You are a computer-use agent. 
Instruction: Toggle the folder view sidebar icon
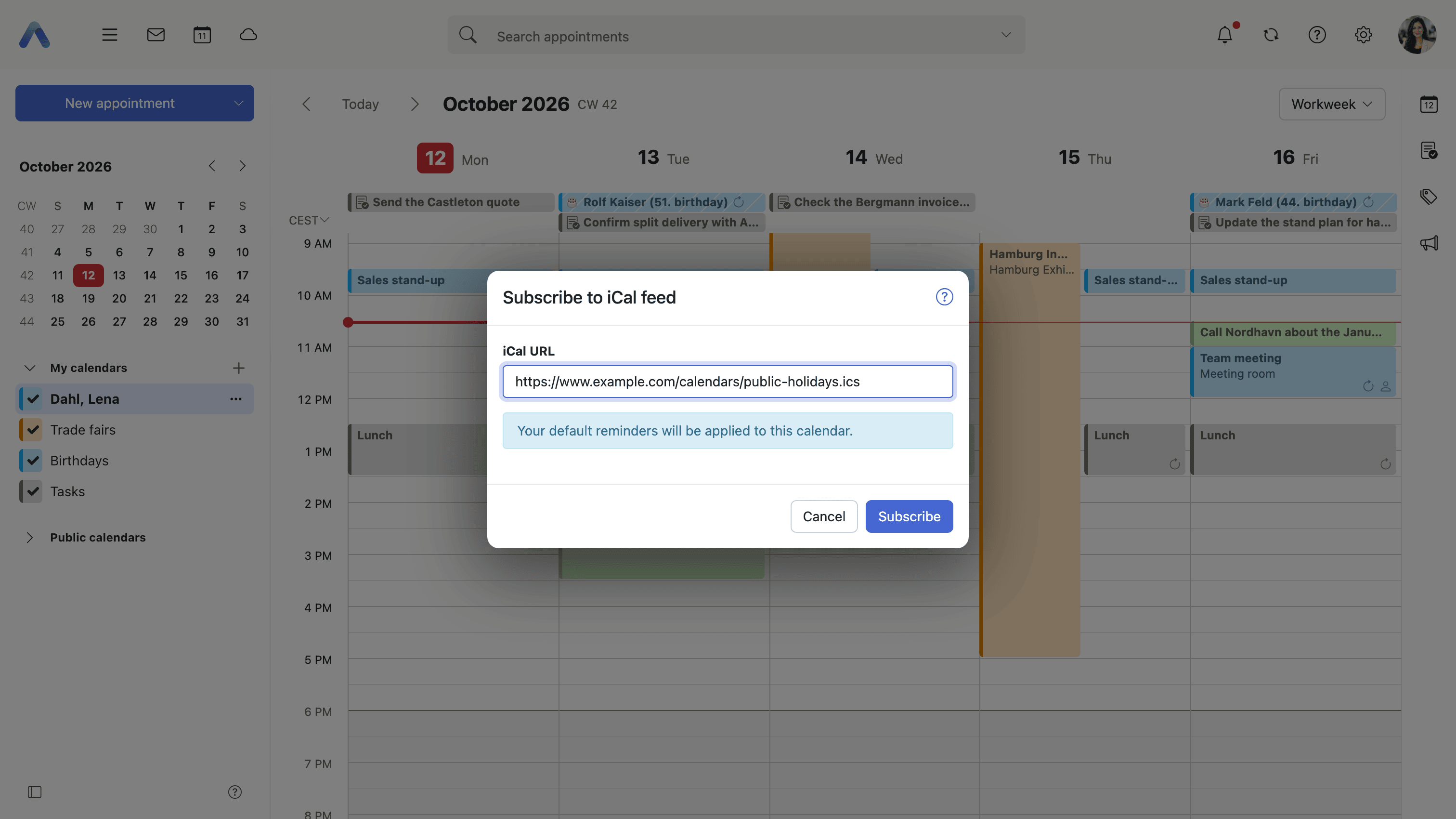(x=35, y=792)
